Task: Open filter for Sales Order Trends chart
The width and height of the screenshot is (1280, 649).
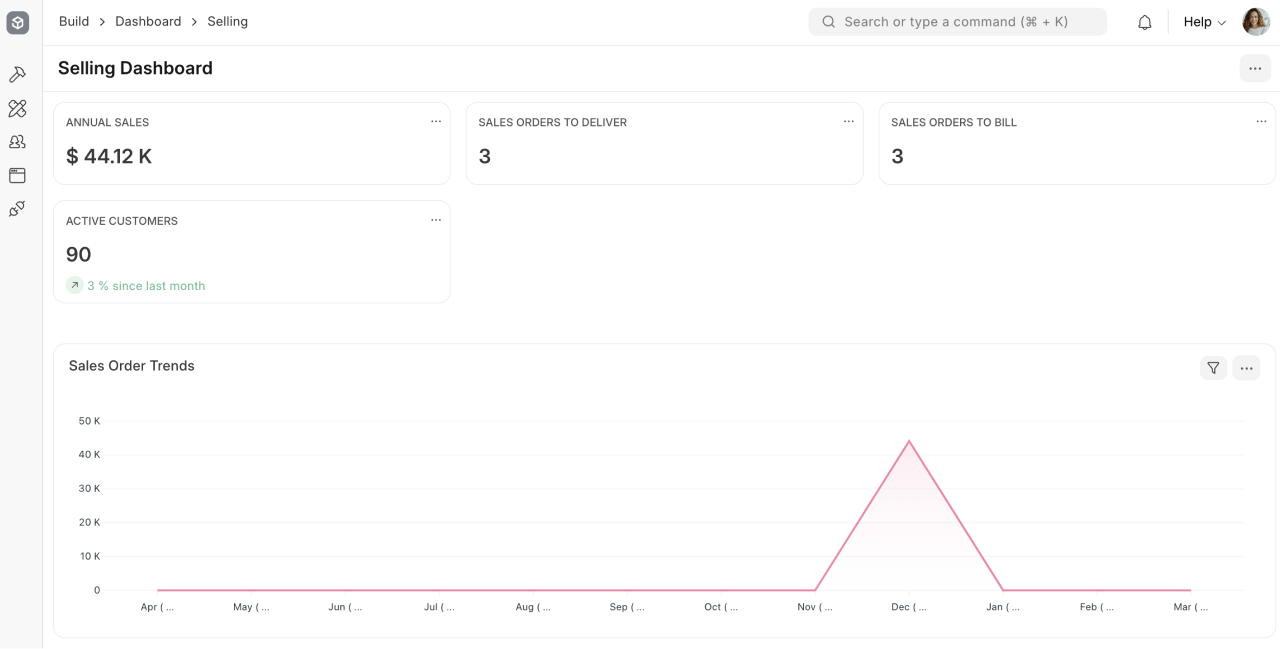Action: pyautogui.click(x=1213, y=368)
